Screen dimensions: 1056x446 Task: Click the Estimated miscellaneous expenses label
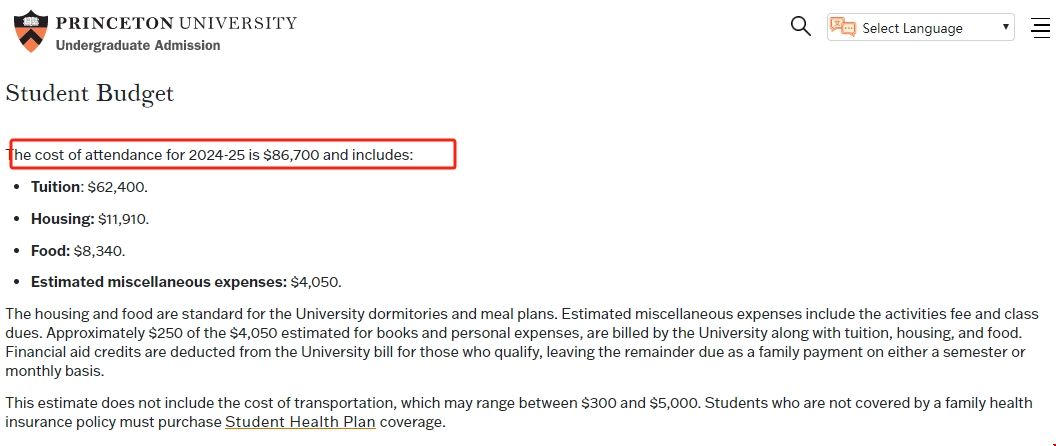coord(159,282)
